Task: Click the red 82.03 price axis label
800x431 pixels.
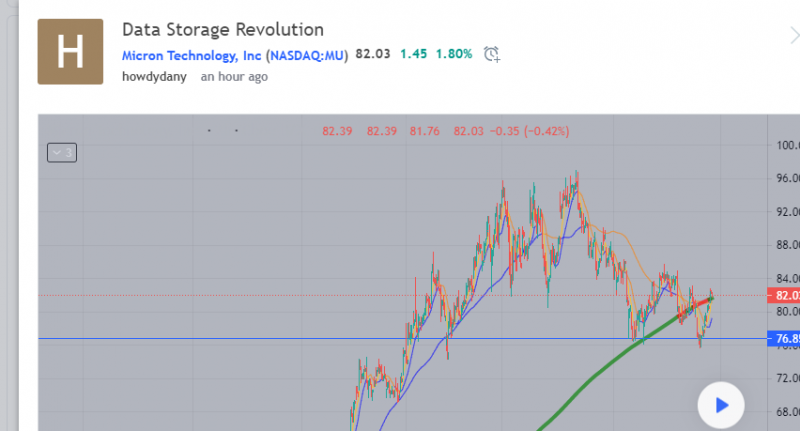Action: (786, 295)
